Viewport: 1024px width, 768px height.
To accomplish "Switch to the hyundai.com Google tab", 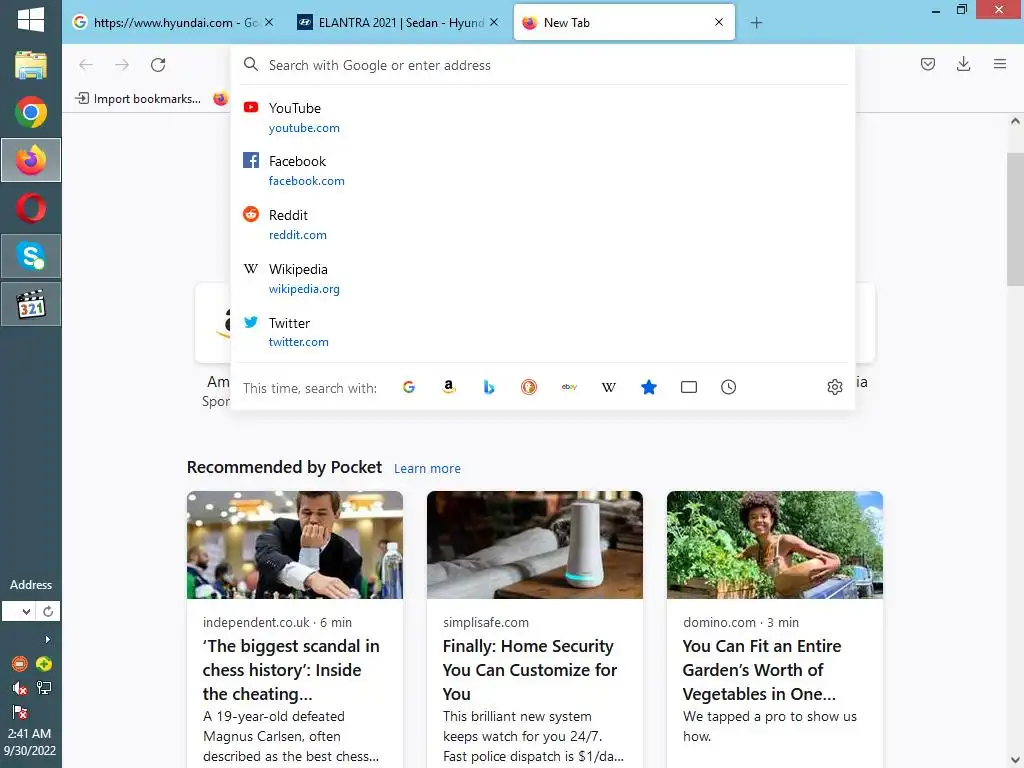I will click(173, 22).
